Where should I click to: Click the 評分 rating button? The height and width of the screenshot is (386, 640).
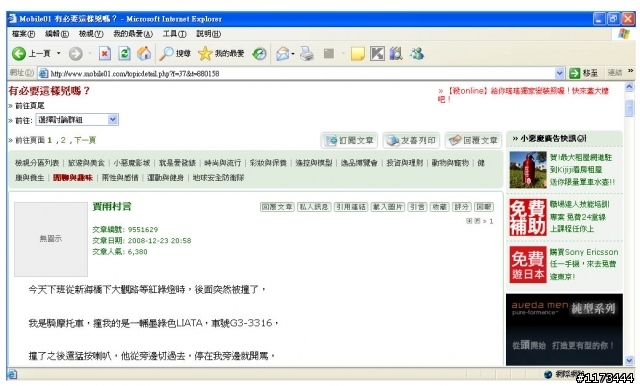click(x=462, y=207)
